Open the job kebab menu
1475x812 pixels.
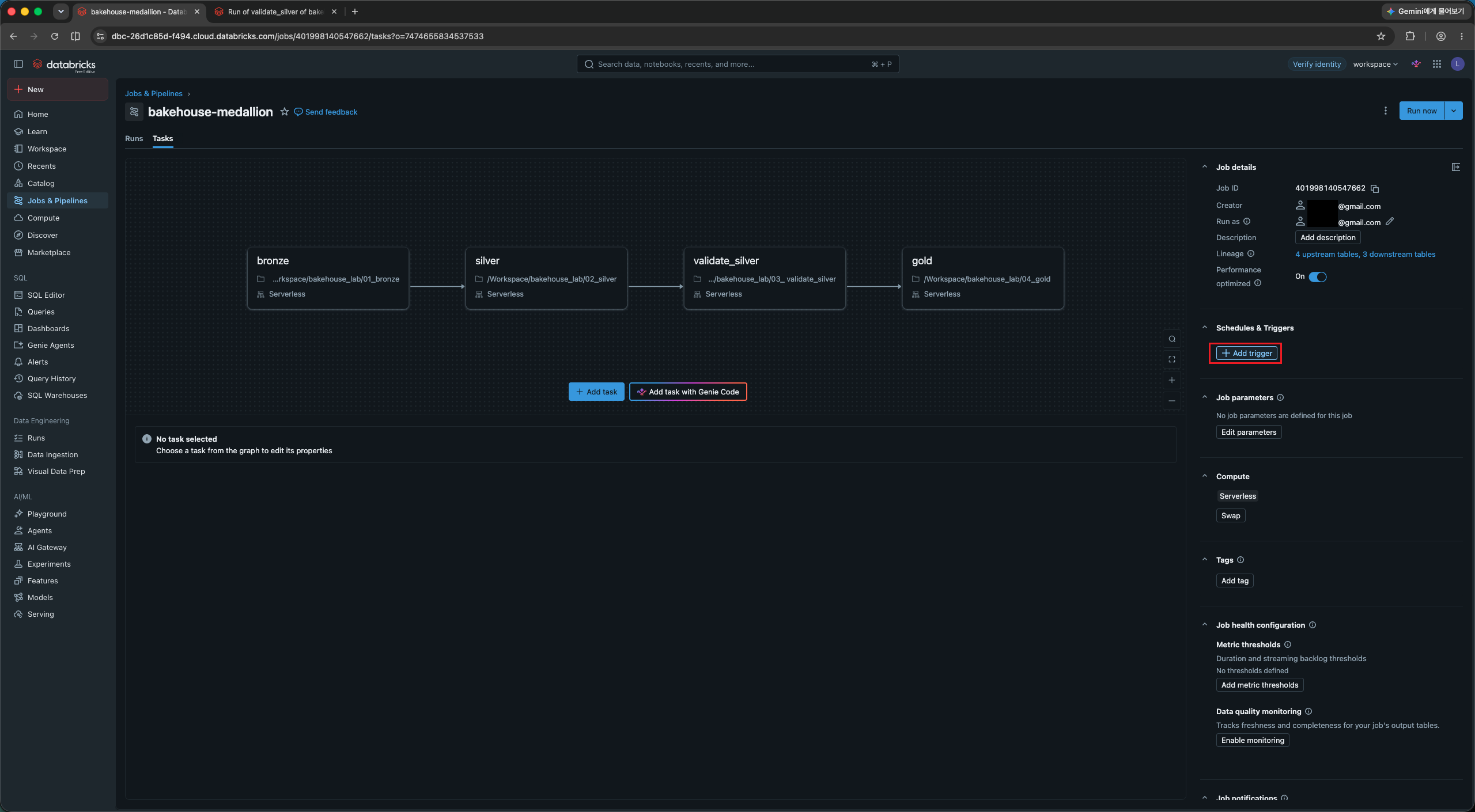(x=1386, y=111)
